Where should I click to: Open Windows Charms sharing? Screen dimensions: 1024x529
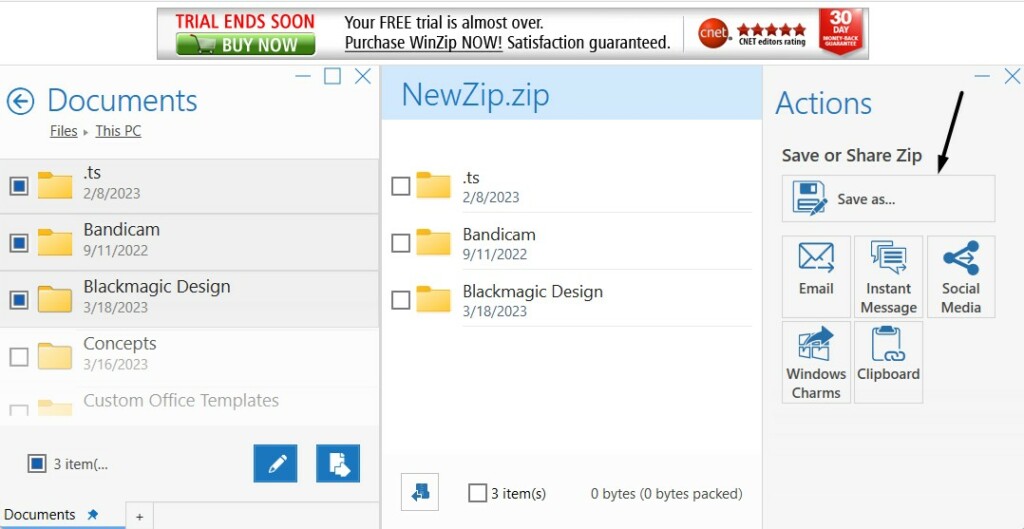click(x=816, y=361)
